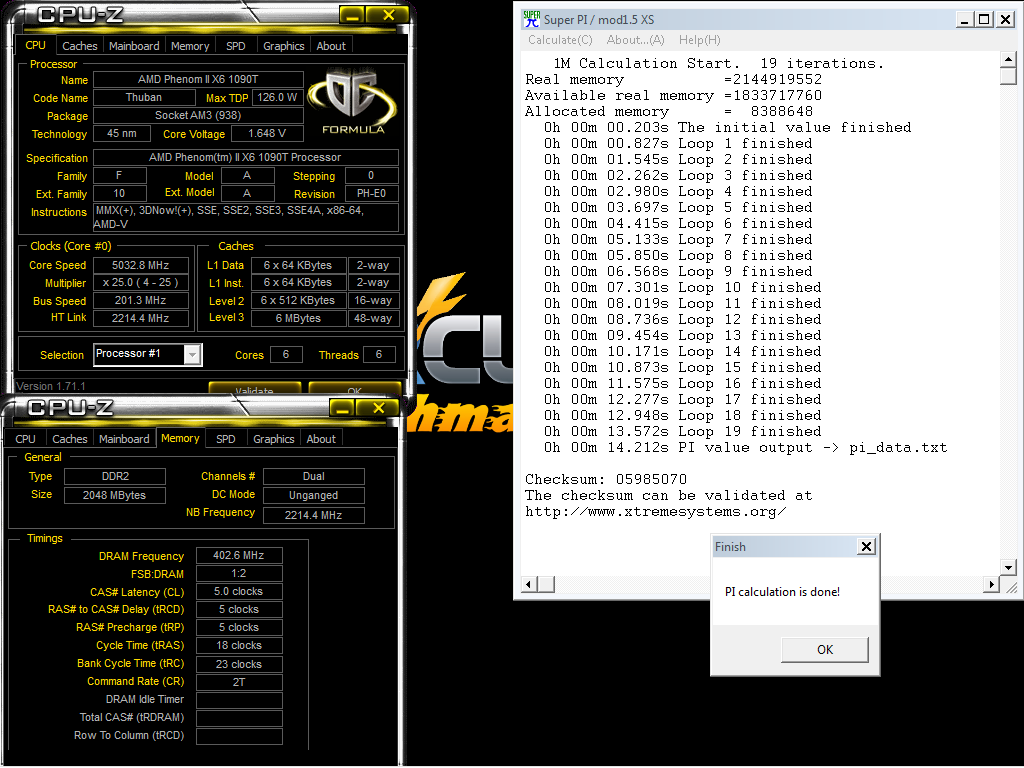Viewport: 1024px width, 768px height.
Task: Click the Channels # value Dual
Action: pyautogui.click(x=313, y=476)
